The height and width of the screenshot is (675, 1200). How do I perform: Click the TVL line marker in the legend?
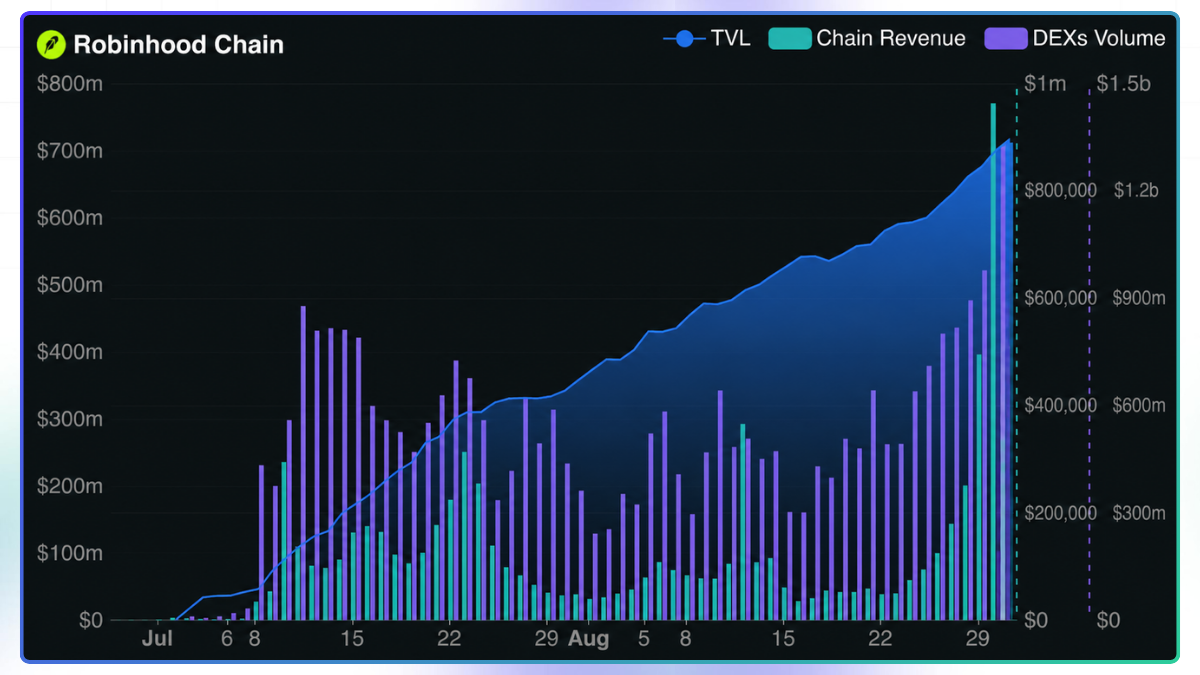click(x=684, y=39)
